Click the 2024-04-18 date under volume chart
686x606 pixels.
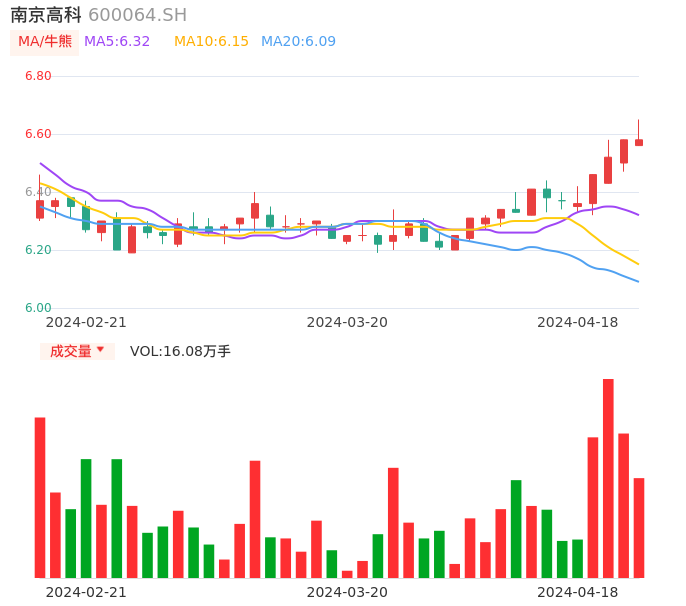578,592
